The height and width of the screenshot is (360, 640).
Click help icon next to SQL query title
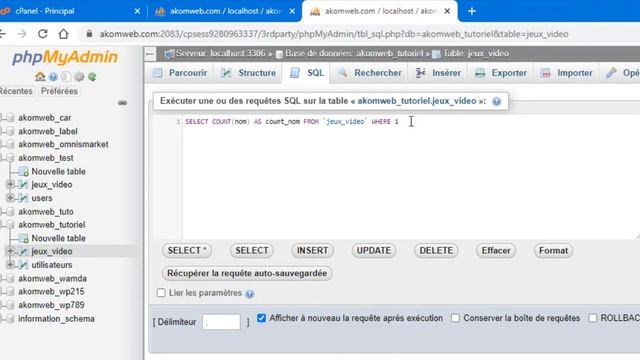tap(496, 101)
